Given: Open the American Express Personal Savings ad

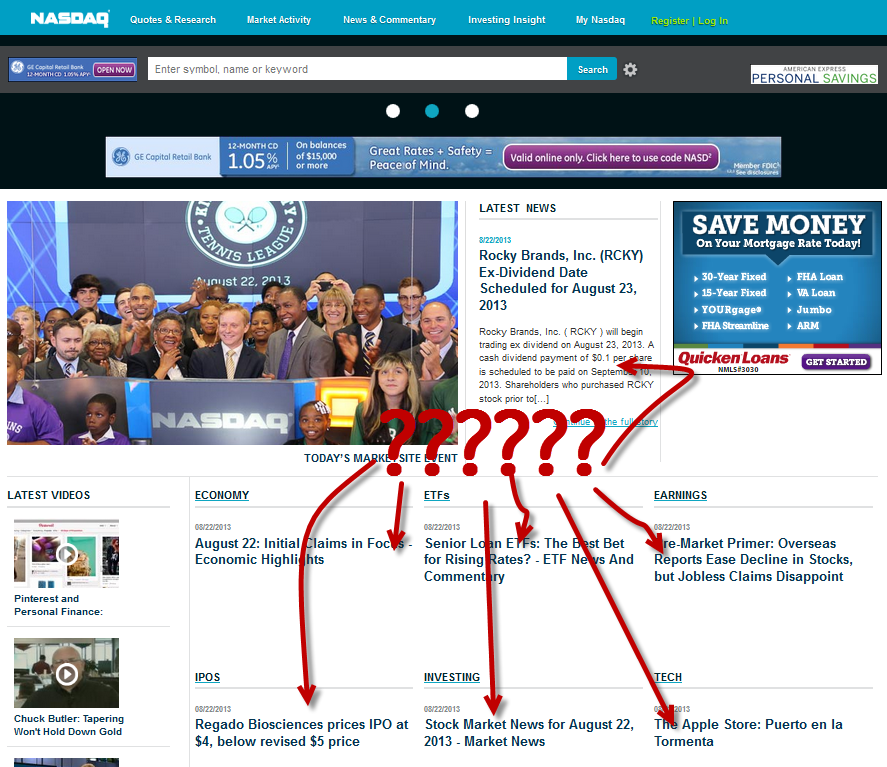Looking at the screenshot, I should (x=814, y=75).
